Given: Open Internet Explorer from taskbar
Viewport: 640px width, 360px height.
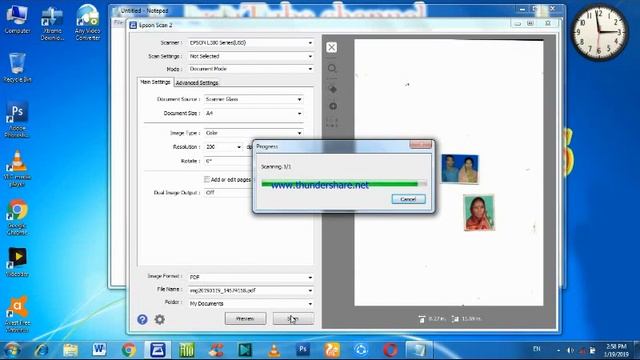Looking at the screenshot, I should pos(41,350).
